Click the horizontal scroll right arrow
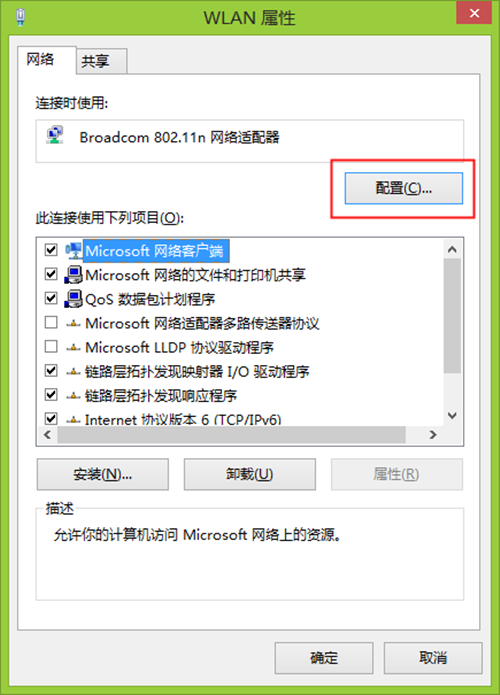 (x=433, y=435)
